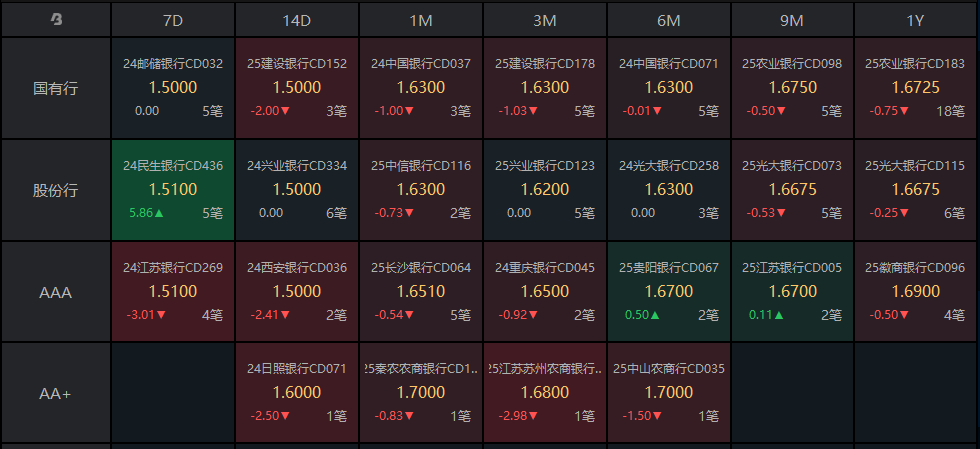
Task: Select the 9M tenor column header
Action: point(792,20)
